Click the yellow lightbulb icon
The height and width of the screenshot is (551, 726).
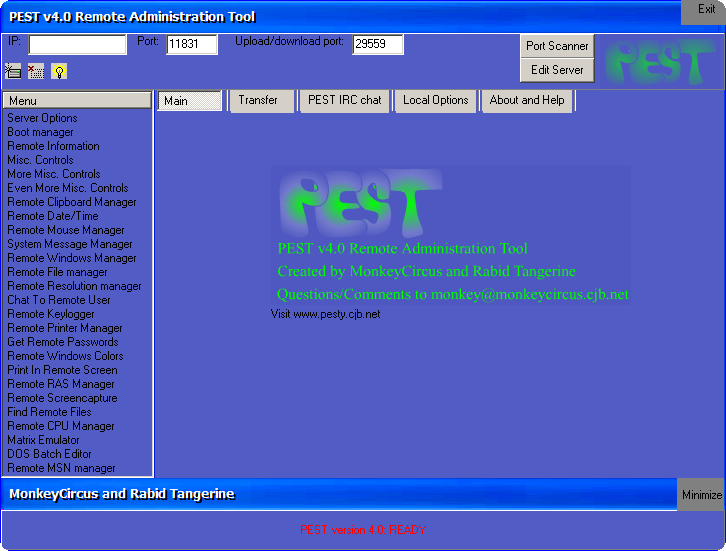point(59,71)
